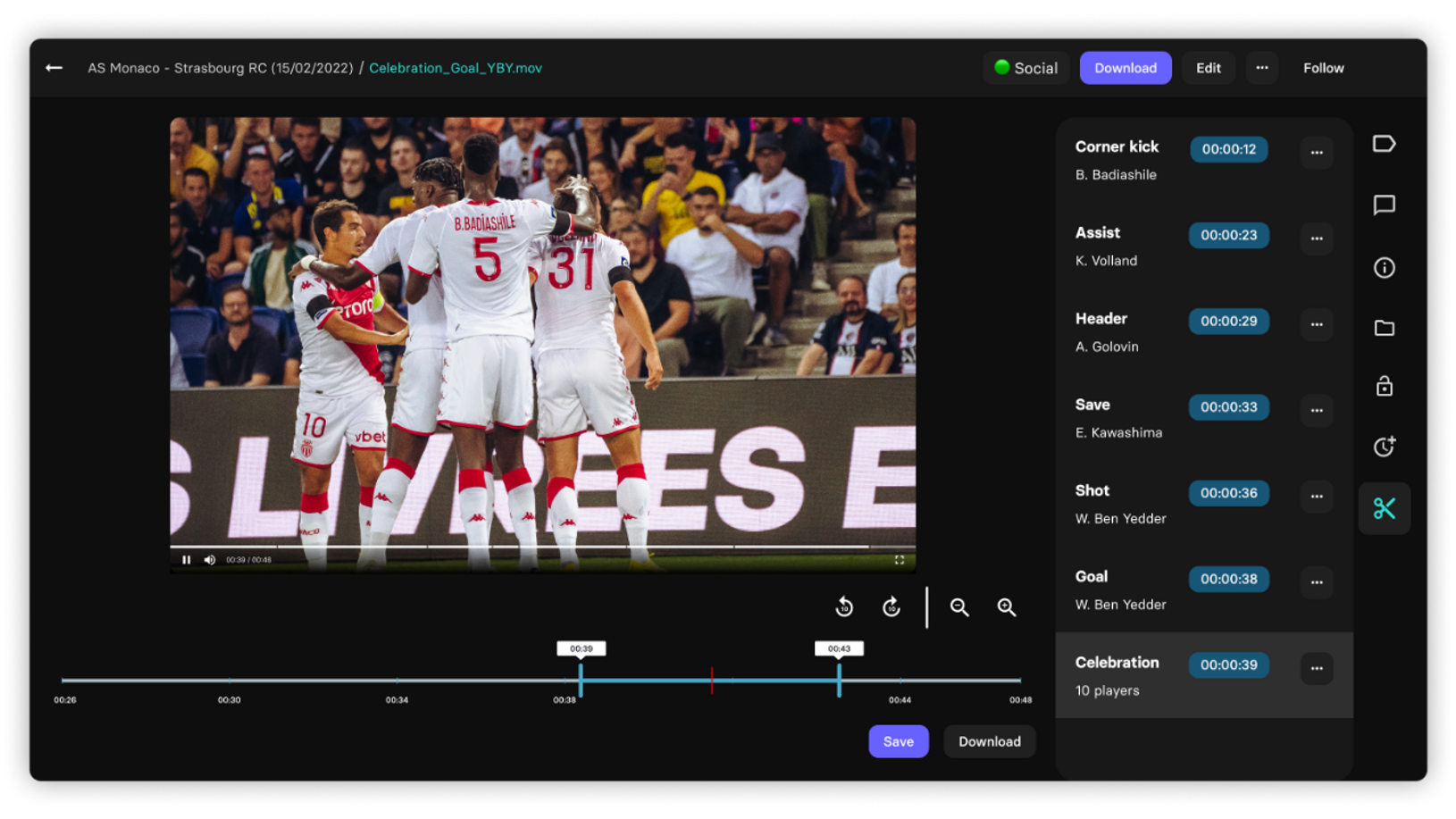The width and height of the screenshot is (1456, 819).
Task: Open more options for Celebration event
Action: tap(1317, 668)
